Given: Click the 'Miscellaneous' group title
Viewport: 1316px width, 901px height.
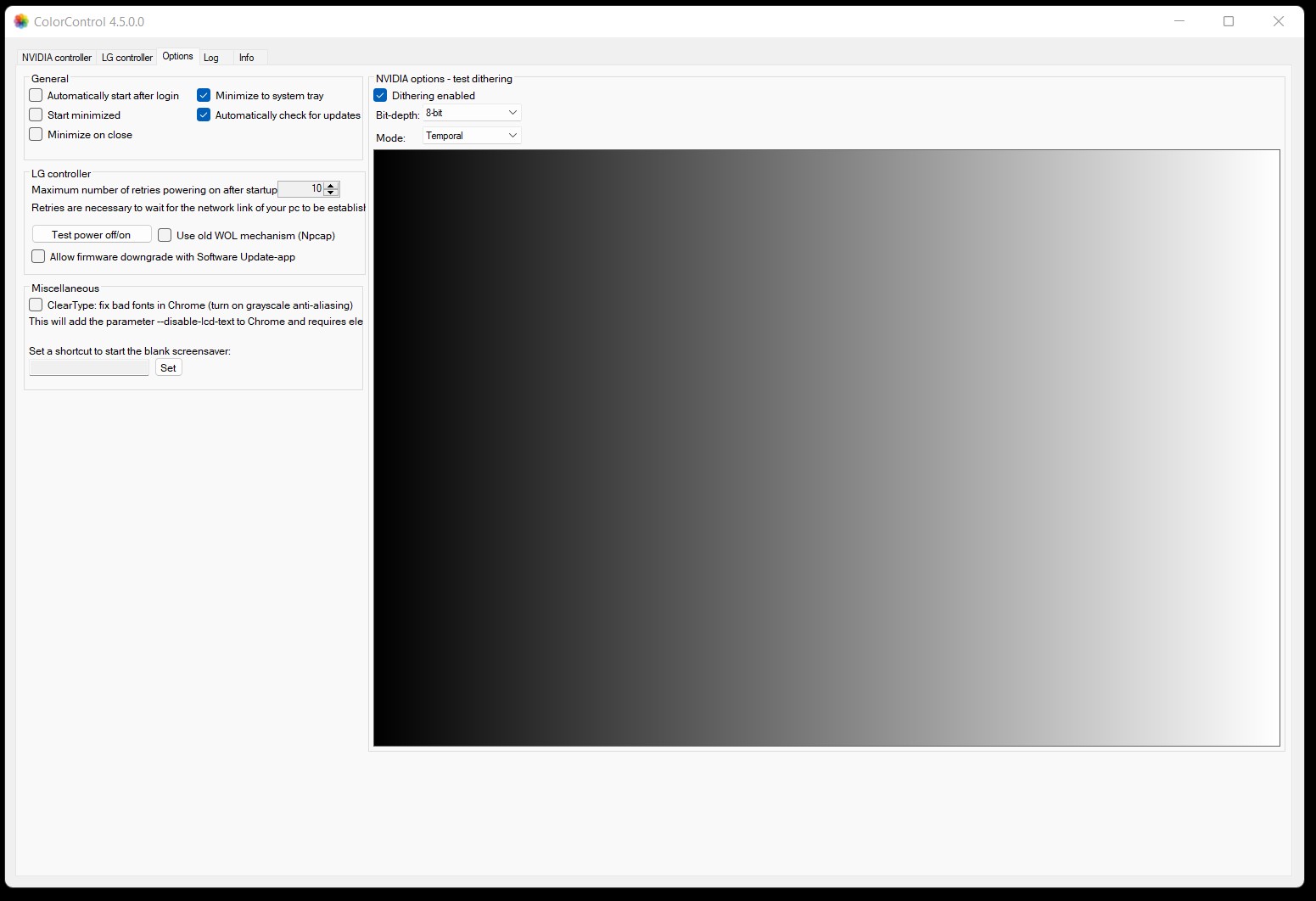Looking at the screenshot, I should [65, 288].
